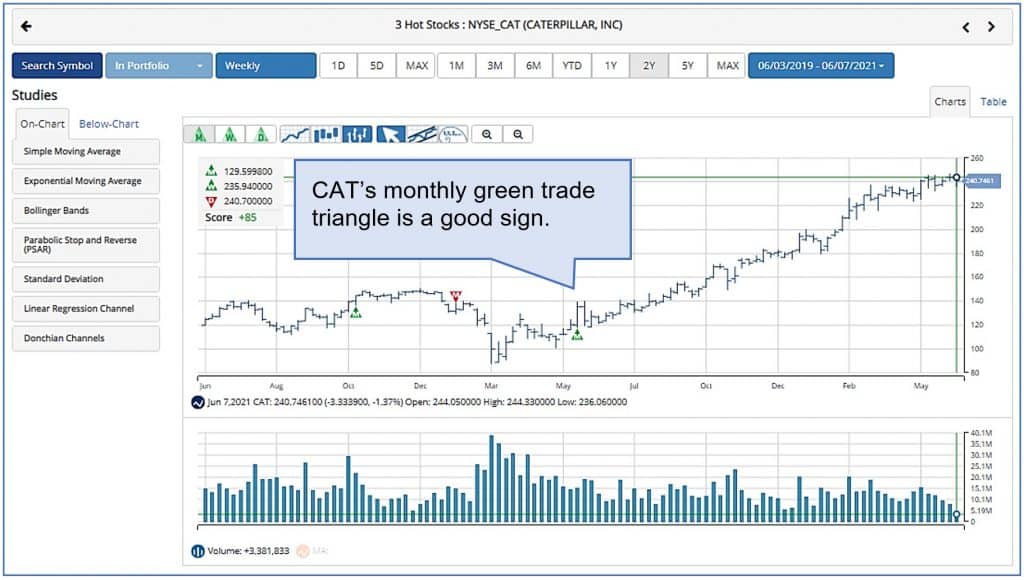Viewport: 1024px width, 580px height.
Task: Click the Search Symbol button
Action: point(57,66)
